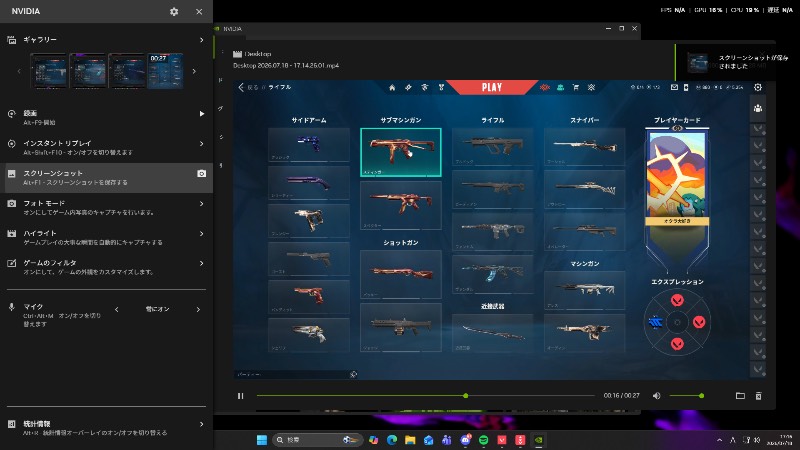Image resolution: width=800 pixels, height=450 pixels.
Task: Show hidden system tray icons chevron
Action: click(719, 440)
